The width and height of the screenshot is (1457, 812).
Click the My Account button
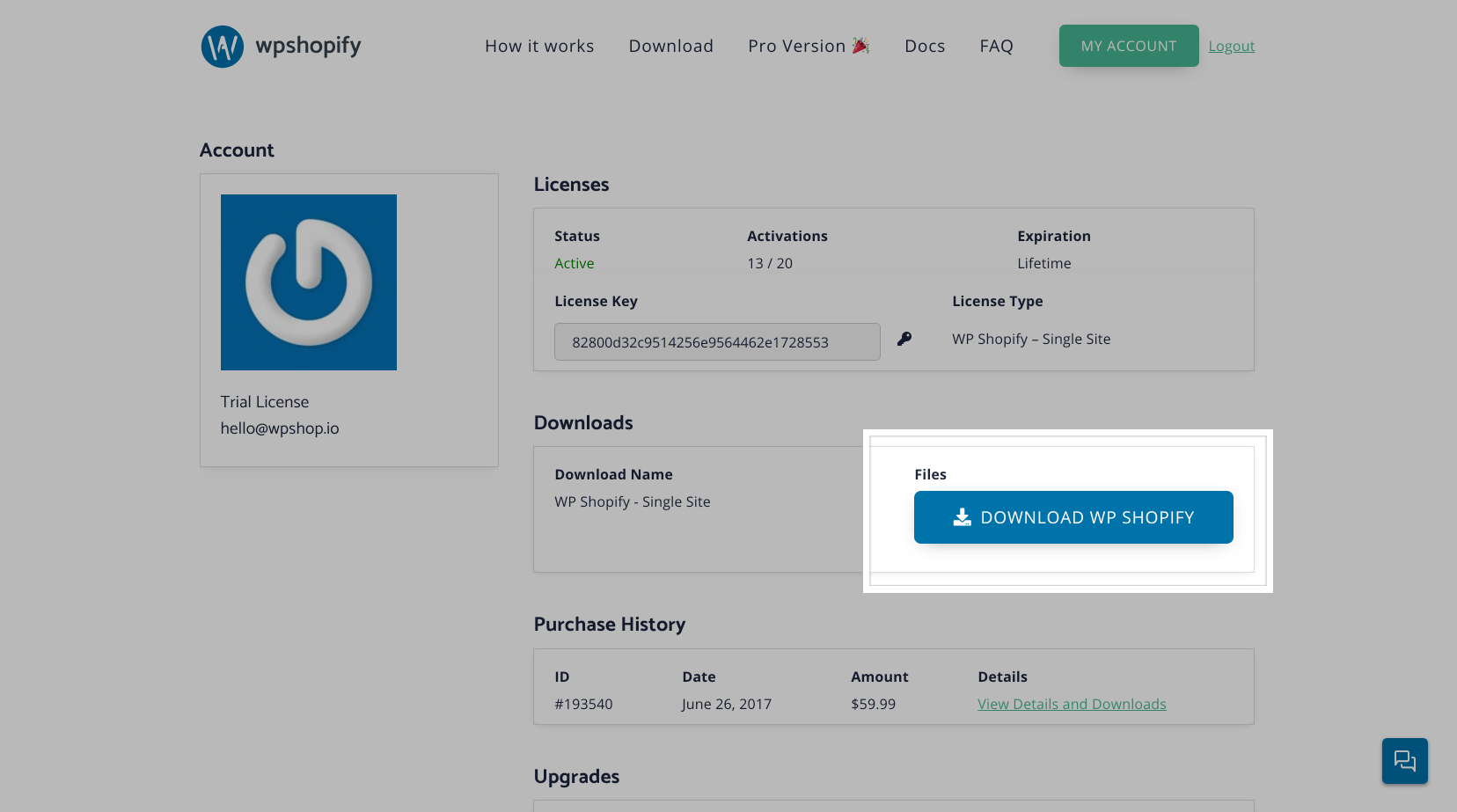coord(1129,46)
